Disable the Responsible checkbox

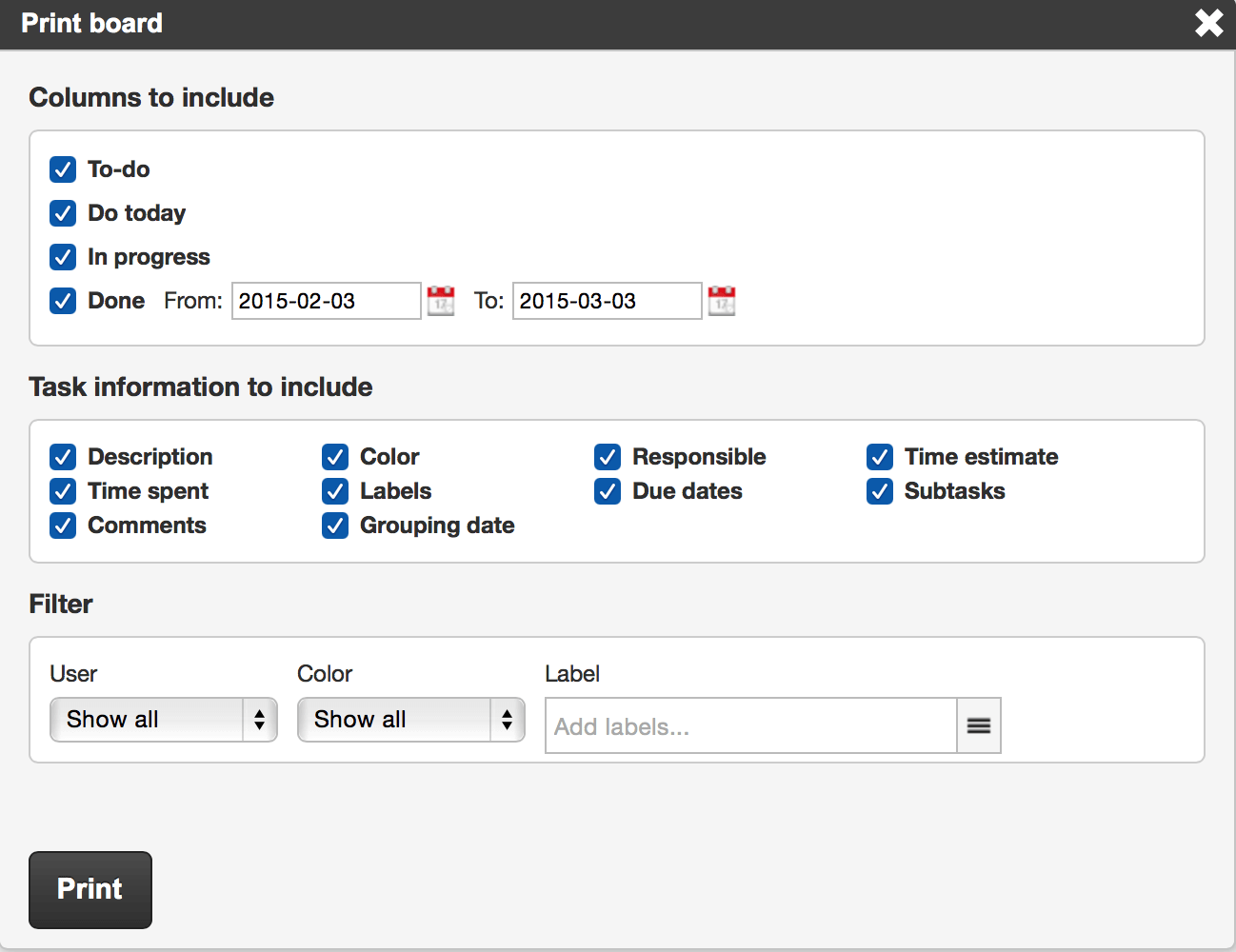click(608, 457)
